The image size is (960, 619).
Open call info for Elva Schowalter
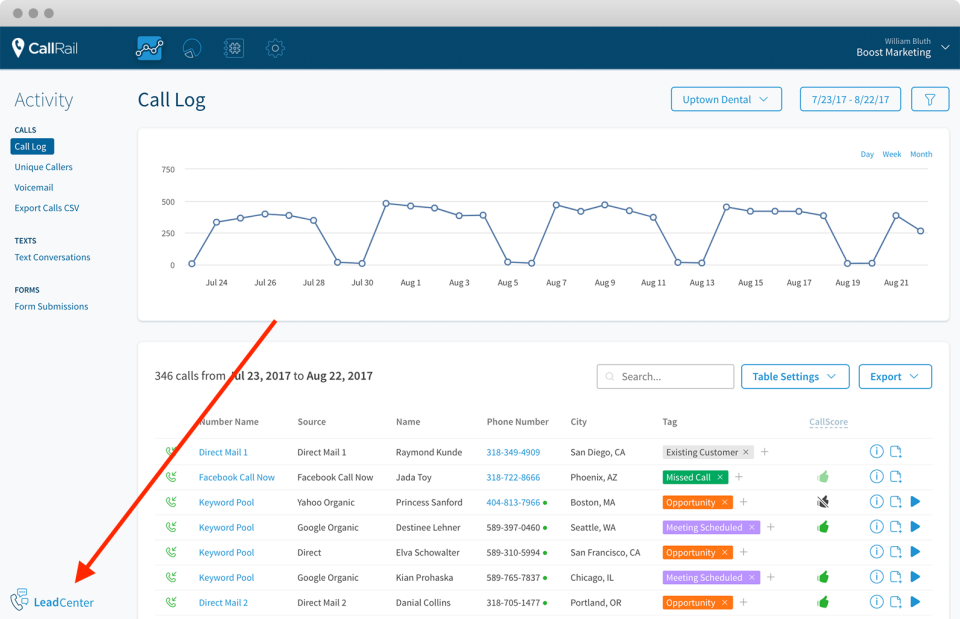click(x=876, y=552)
